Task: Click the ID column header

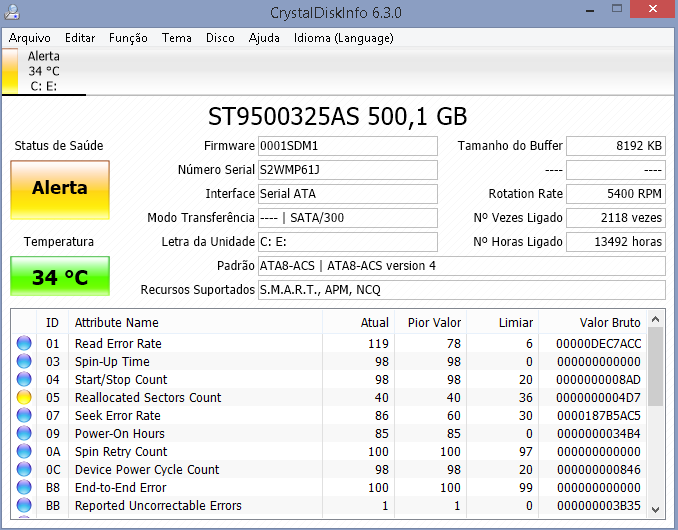Action: 52,322
